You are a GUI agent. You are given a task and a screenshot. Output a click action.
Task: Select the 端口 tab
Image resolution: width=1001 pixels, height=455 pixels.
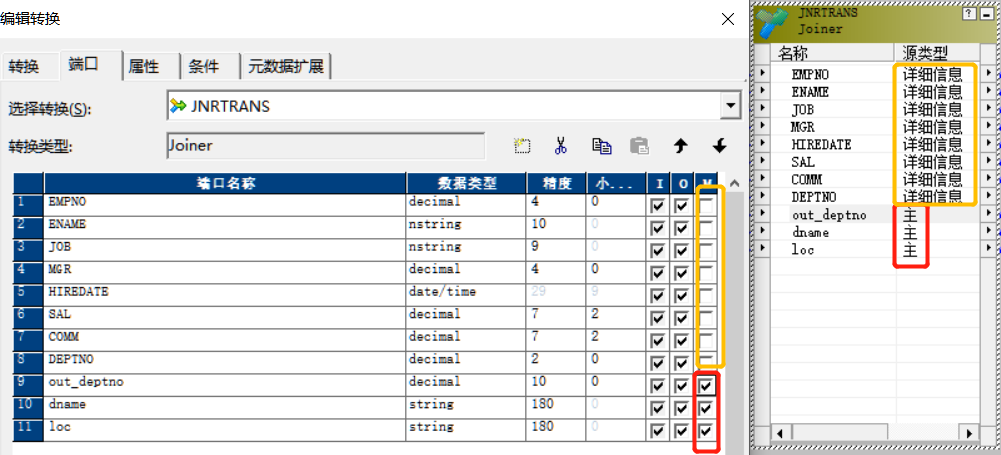coord(84,65)
